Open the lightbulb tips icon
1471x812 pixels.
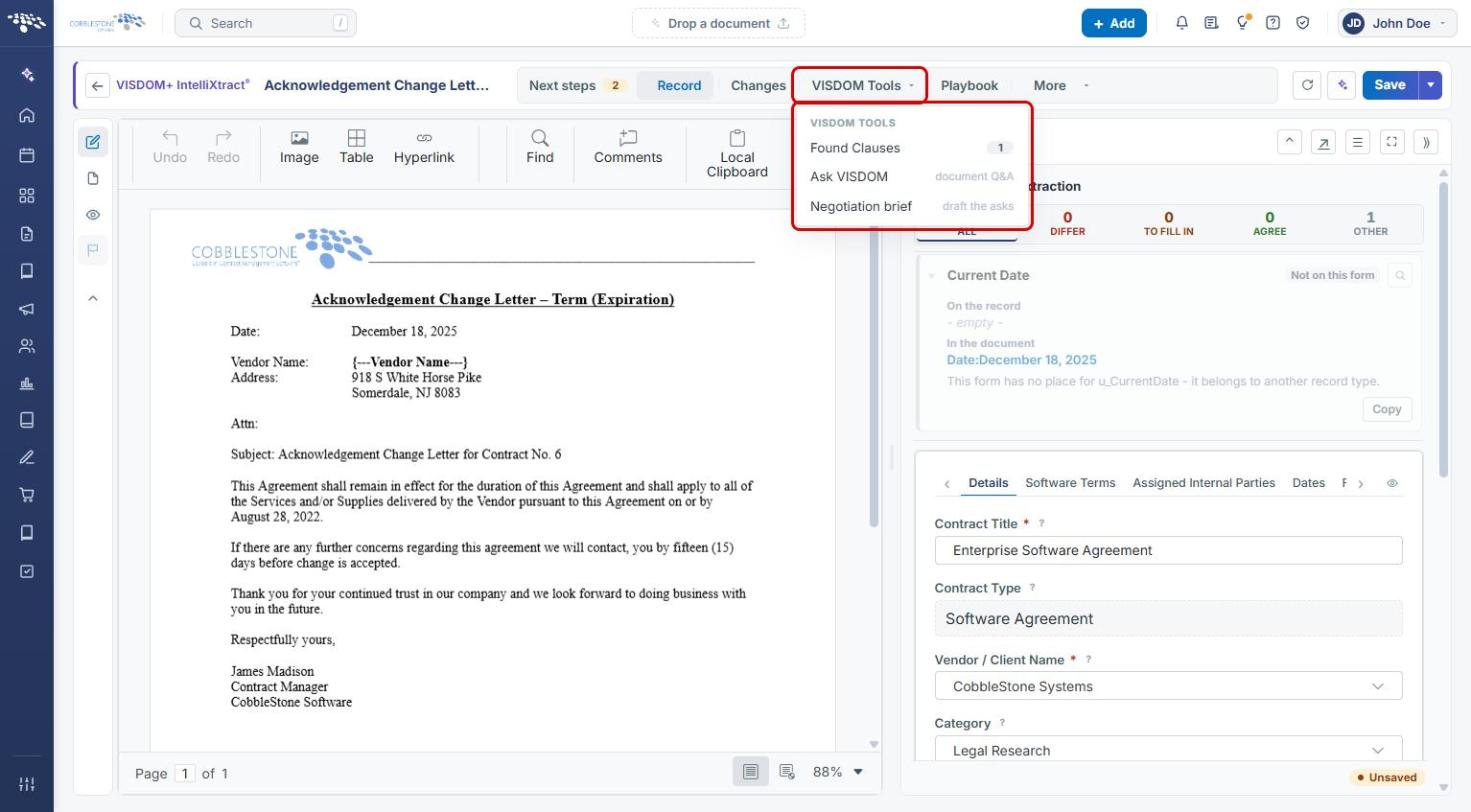(x=1243, y=23)
